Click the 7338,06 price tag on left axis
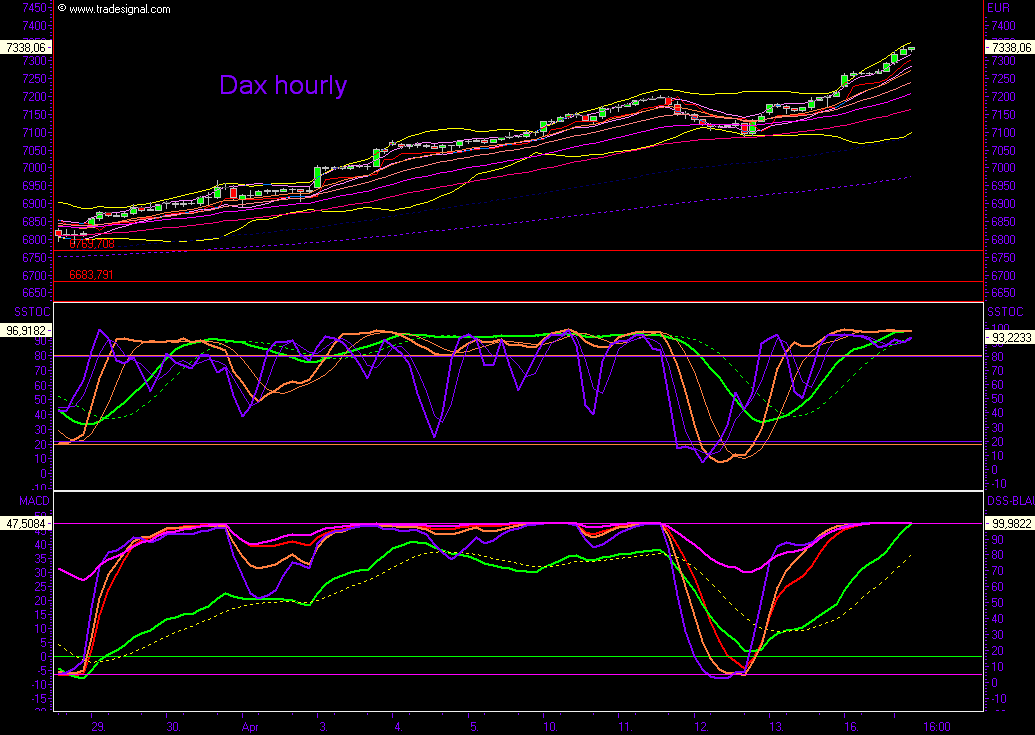 point(26,48)
